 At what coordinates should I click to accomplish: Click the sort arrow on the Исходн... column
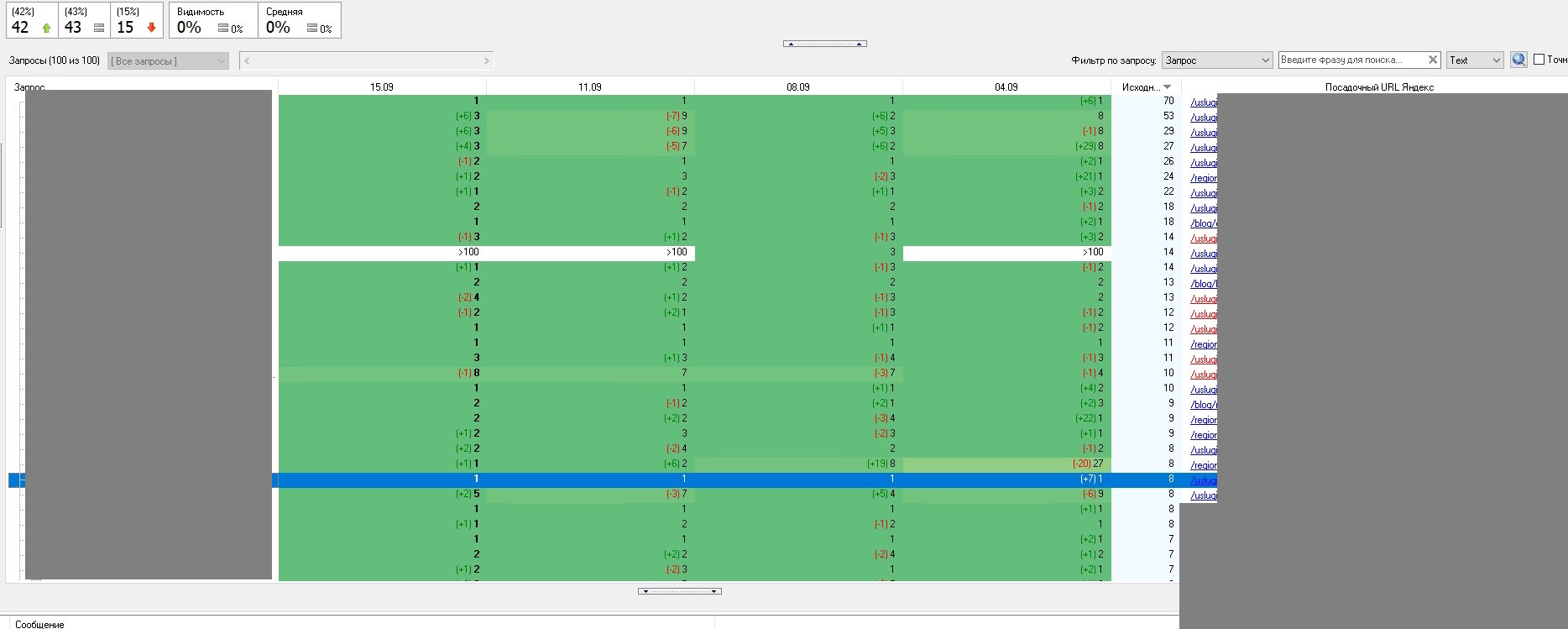(x=1168, y=87)
